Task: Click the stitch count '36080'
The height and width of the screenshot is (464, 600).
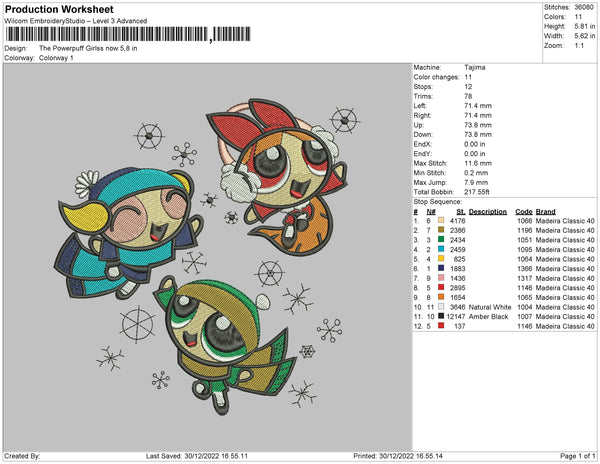Action: (584, 7)
